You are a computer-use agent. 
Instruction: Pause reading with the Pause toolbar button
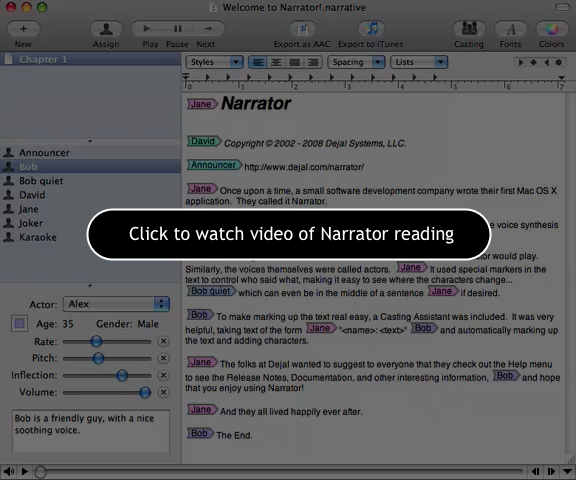point(178,29)
